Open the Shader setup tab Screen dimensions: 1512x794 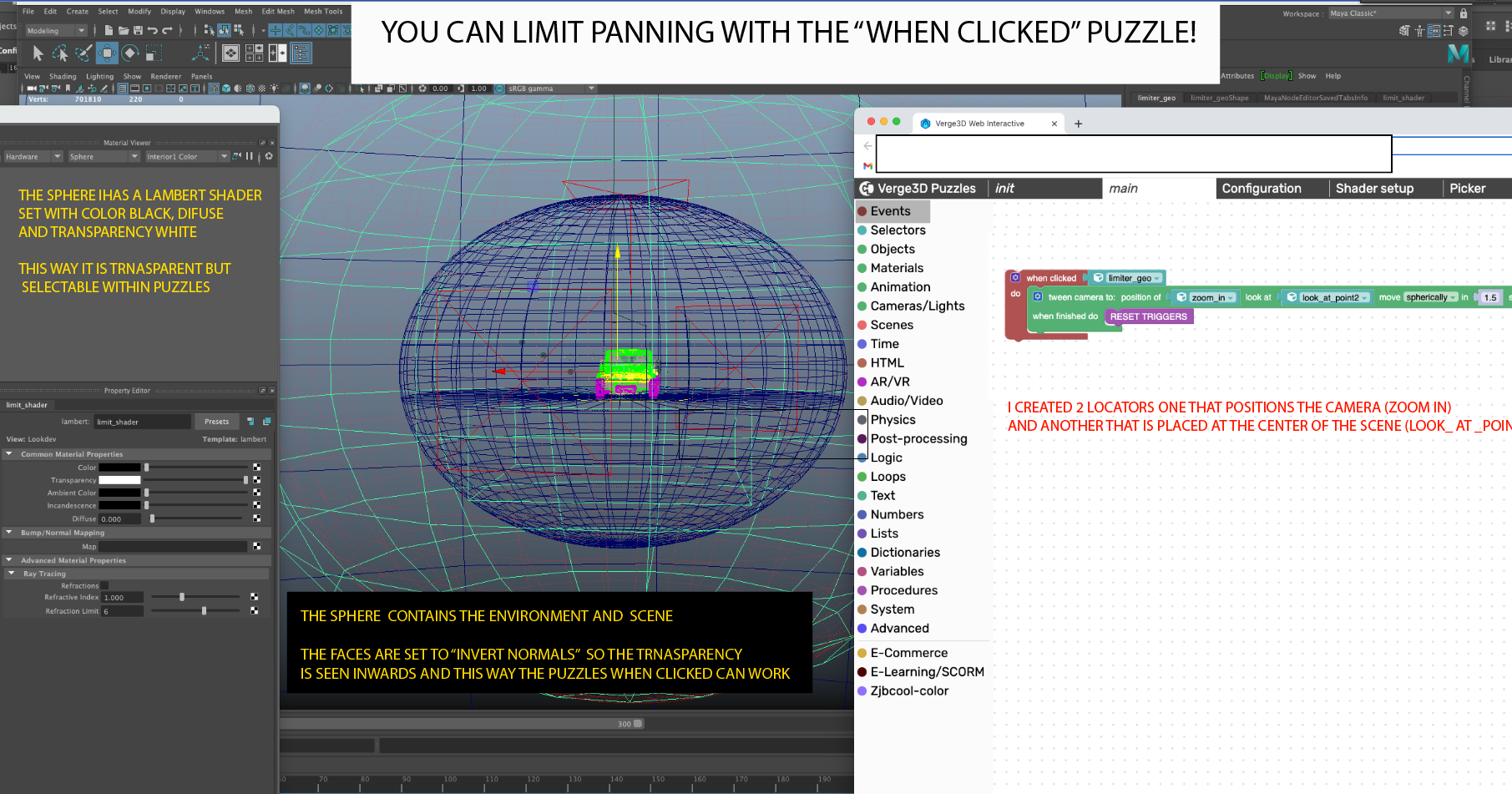(1374, 189)
